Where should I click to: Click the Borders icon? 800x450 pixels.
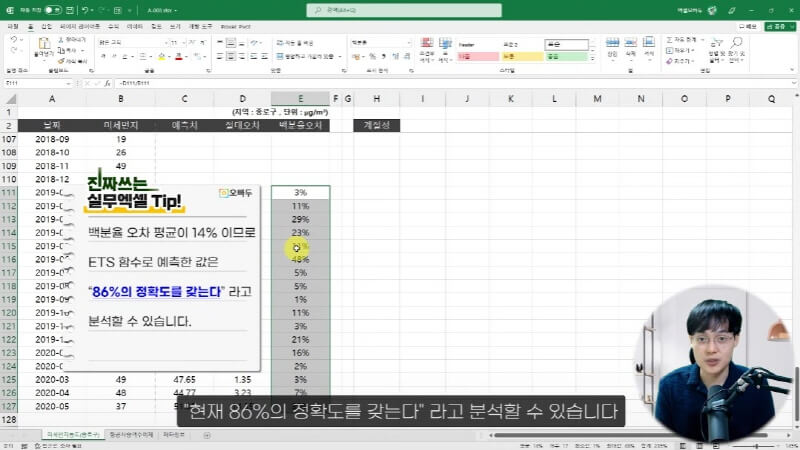click(x=143, y=56)
